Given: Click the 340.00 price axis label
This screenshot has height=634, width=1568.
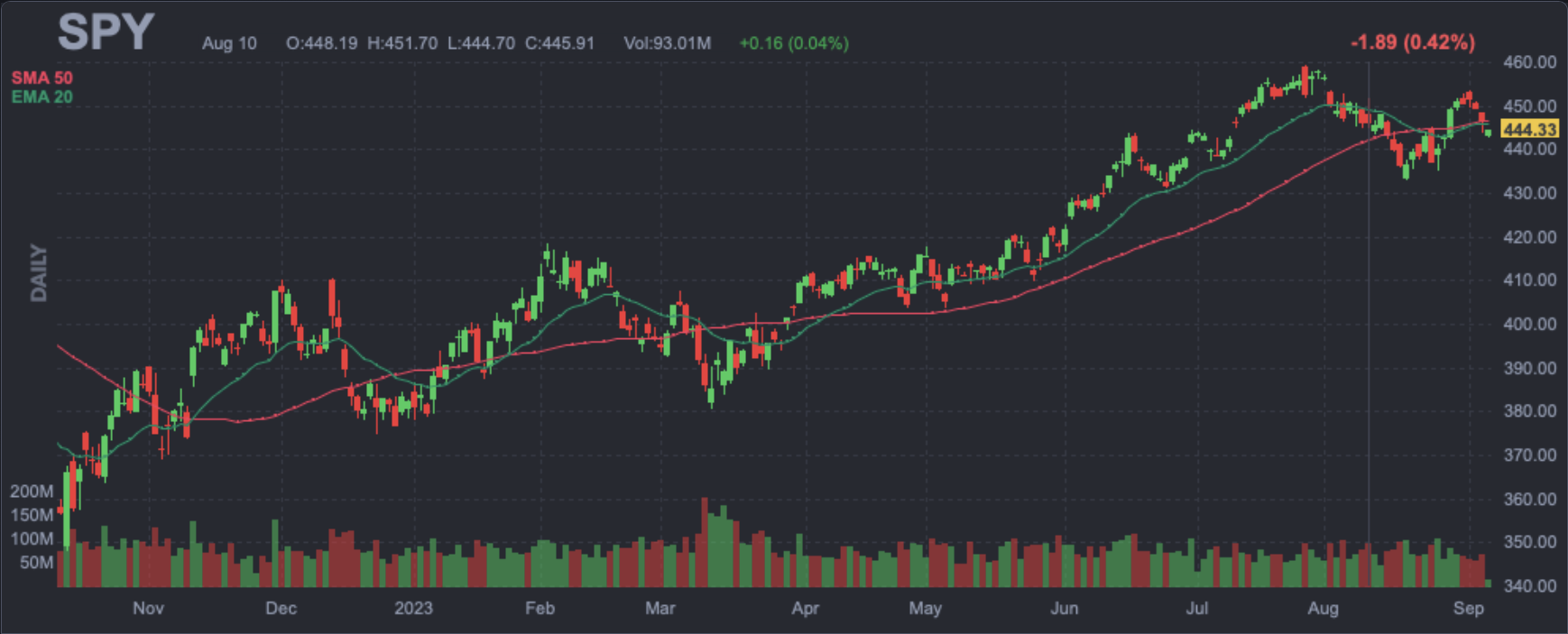Looking at the screenshot, I should tap(1529, 586).
